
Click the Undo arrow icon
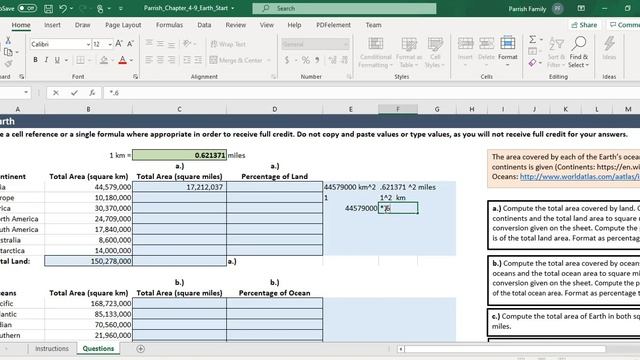point(62,8)
